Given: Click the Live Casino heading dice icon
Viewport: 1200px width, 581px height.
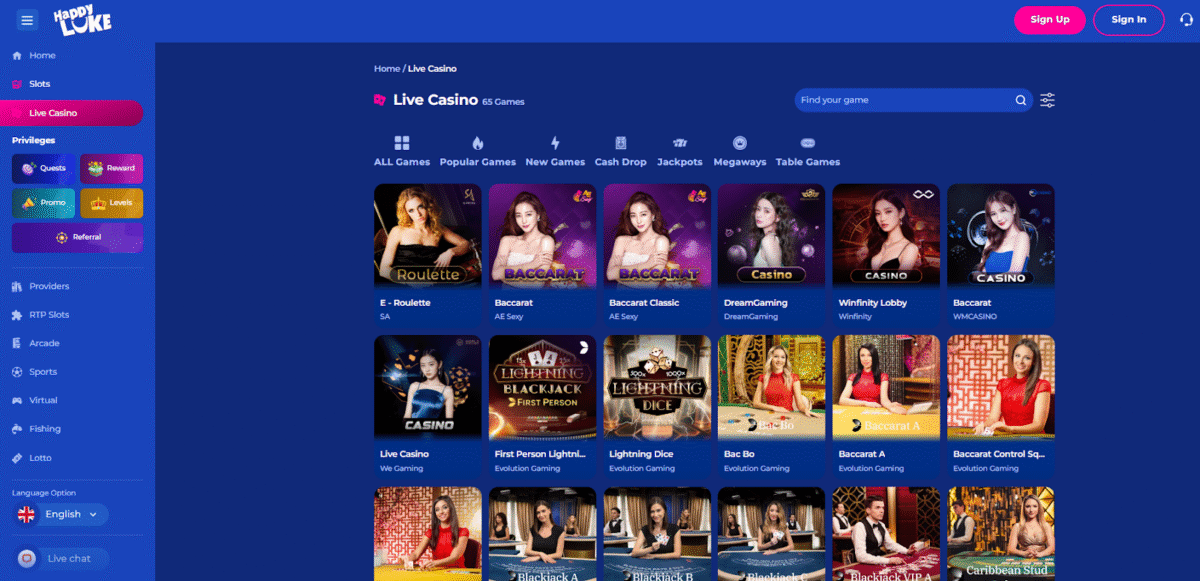Looking at the screenshot, I should (x=380, y=100).
